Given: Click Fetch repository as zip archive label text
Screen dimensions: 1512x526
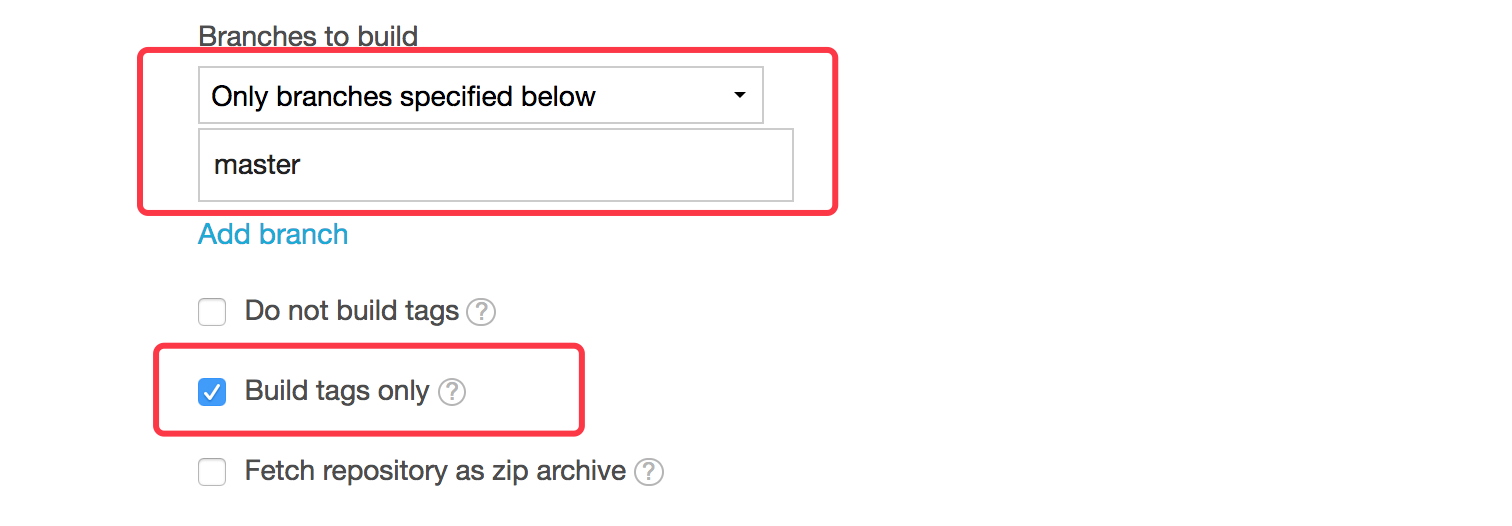Looking at the screenshot, I should point(435,470).
